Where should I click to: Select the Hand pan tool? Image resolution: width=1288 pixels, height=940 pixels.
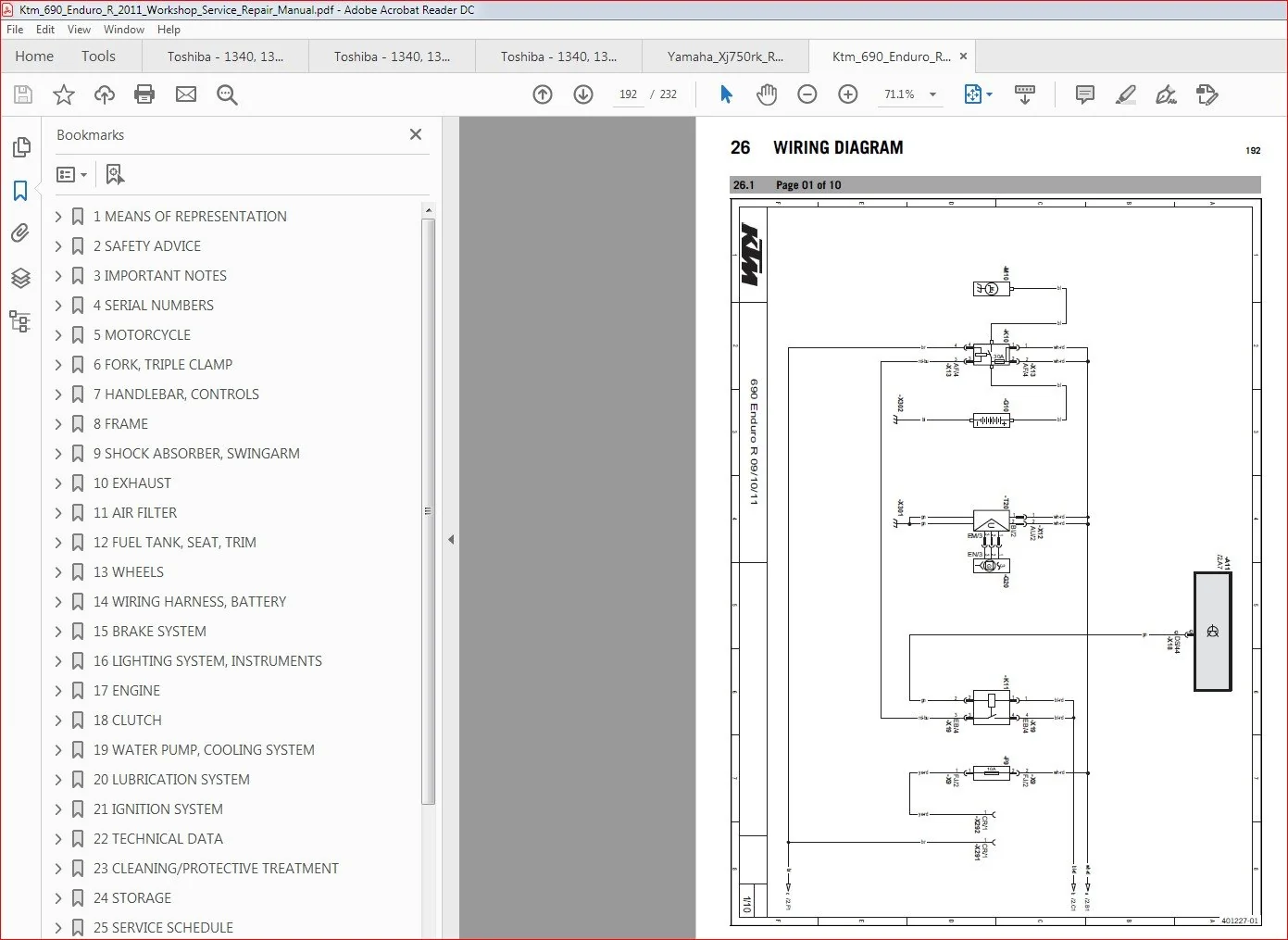point(767,94)
